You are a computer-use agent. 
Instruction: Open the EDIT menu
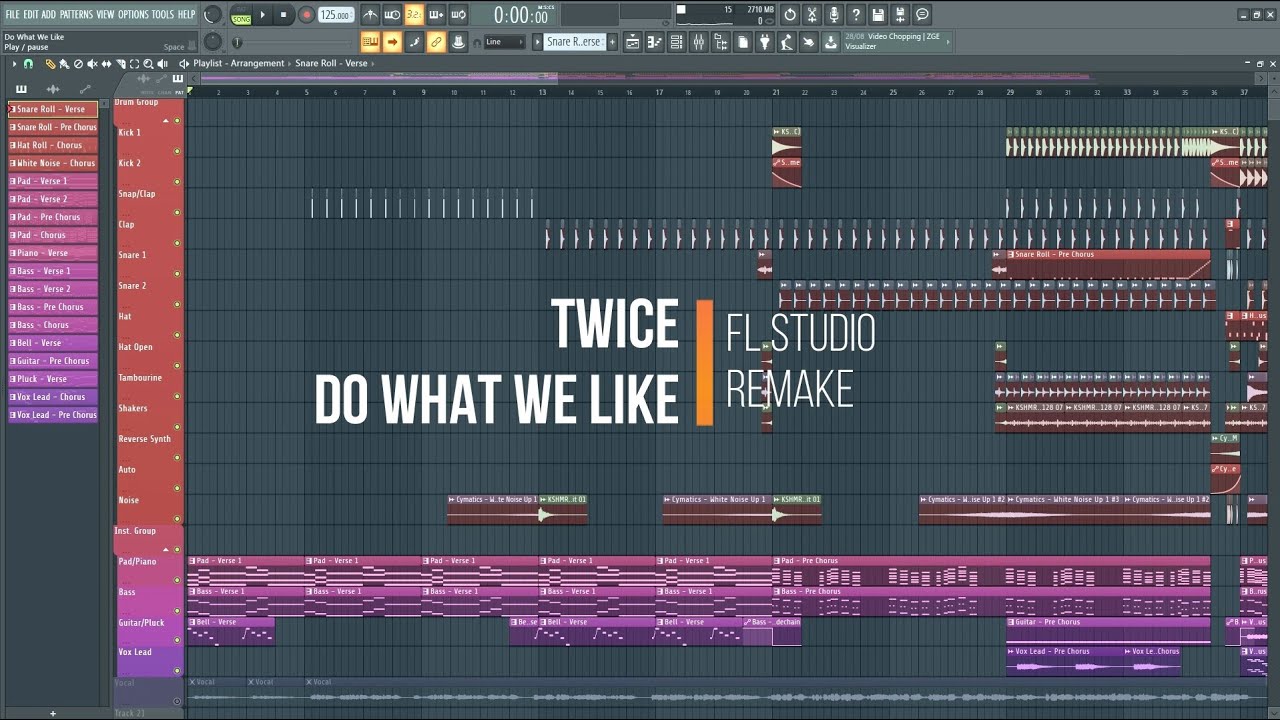31,14
